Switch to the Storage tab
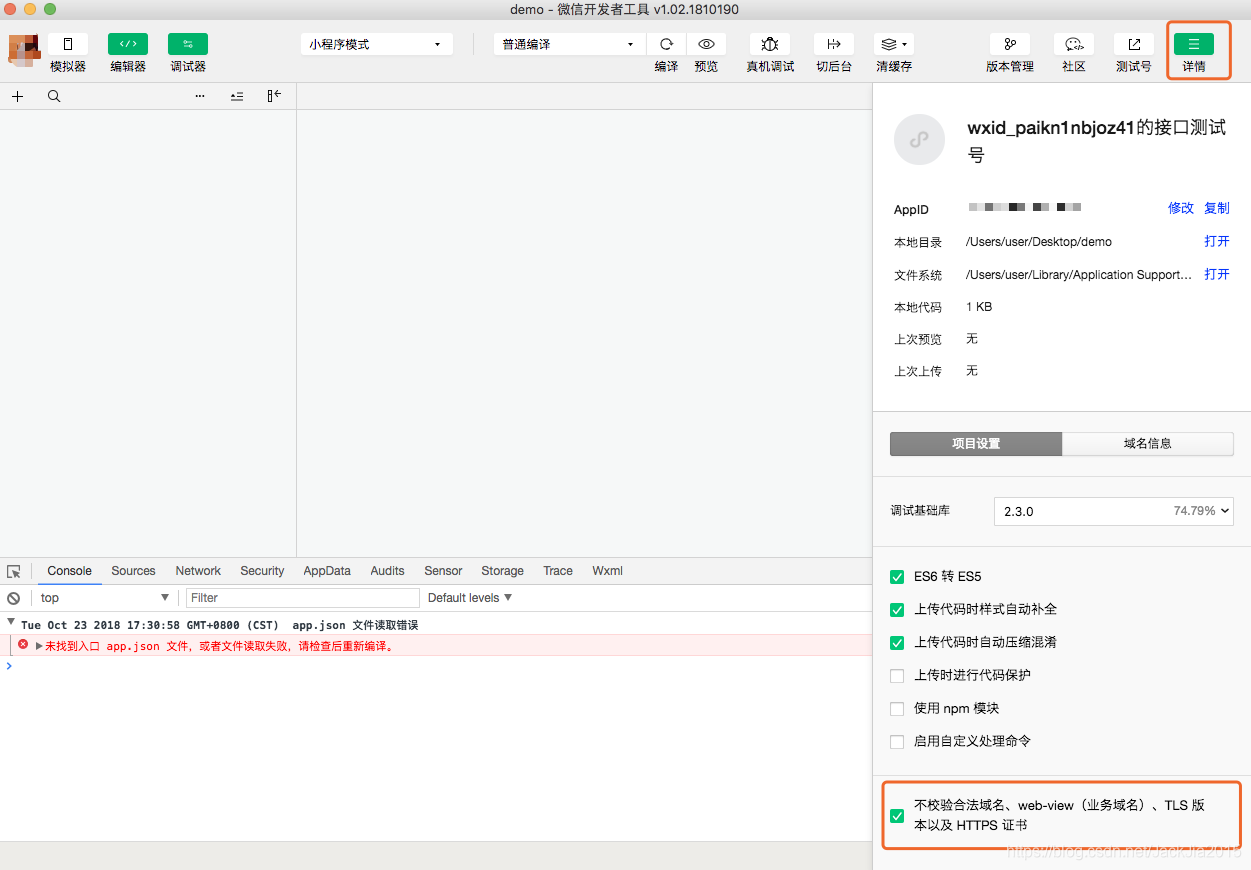This screenshot has width=1251, height=870. coord(502,571)
